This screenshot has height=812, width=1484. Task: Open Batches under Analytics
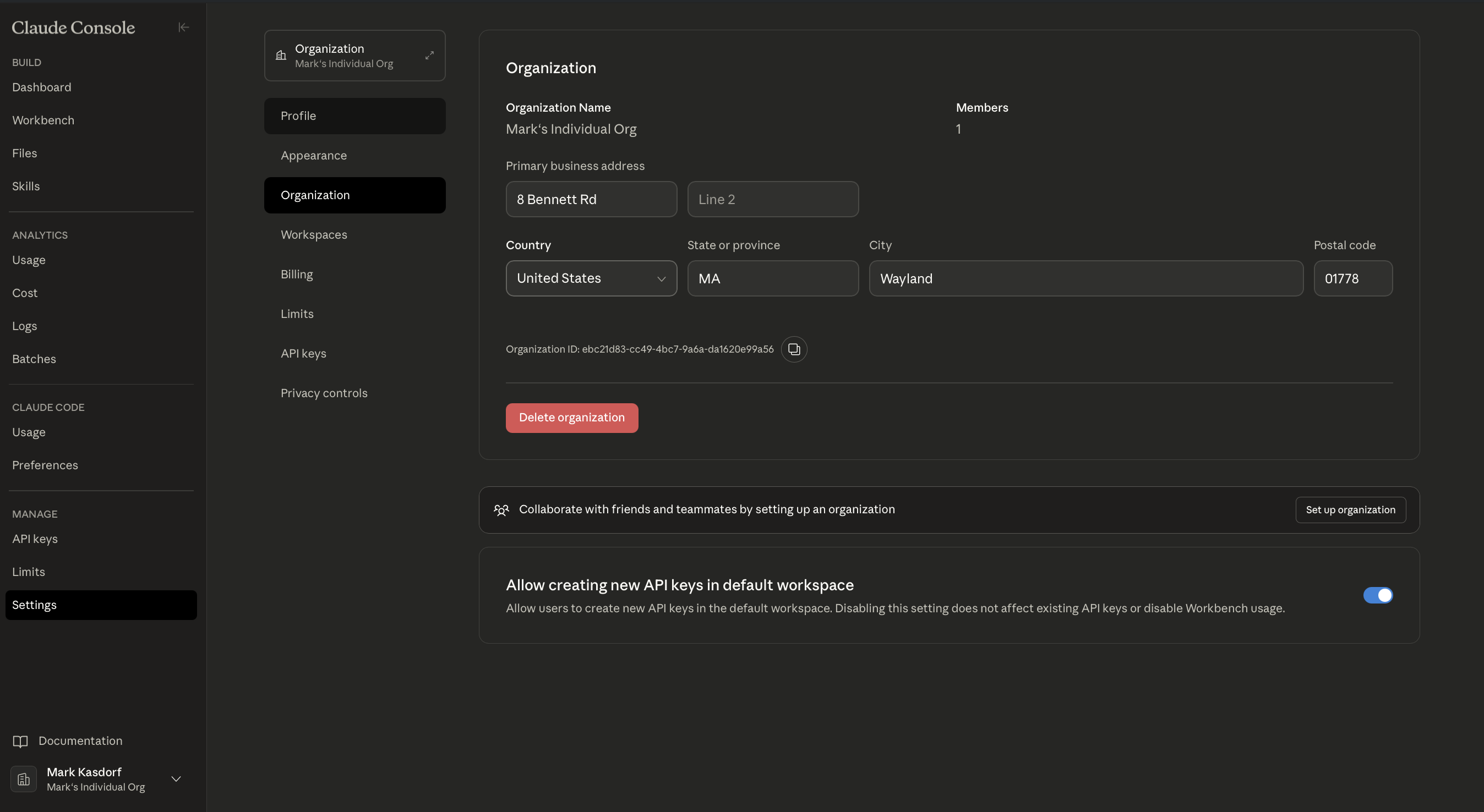(34, 359)
